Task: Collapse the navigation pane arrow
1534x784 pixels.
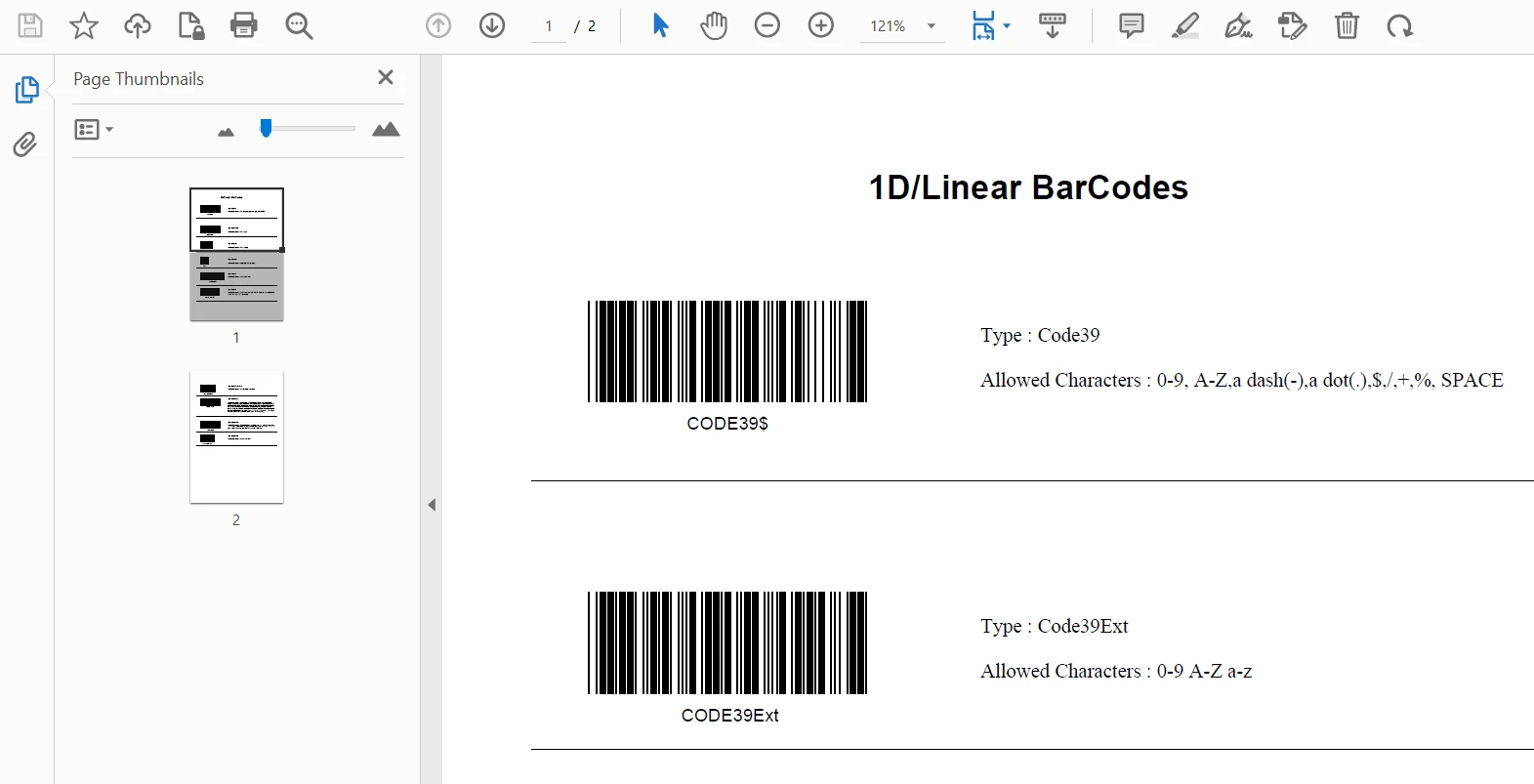Action: (x=432, y=505)
